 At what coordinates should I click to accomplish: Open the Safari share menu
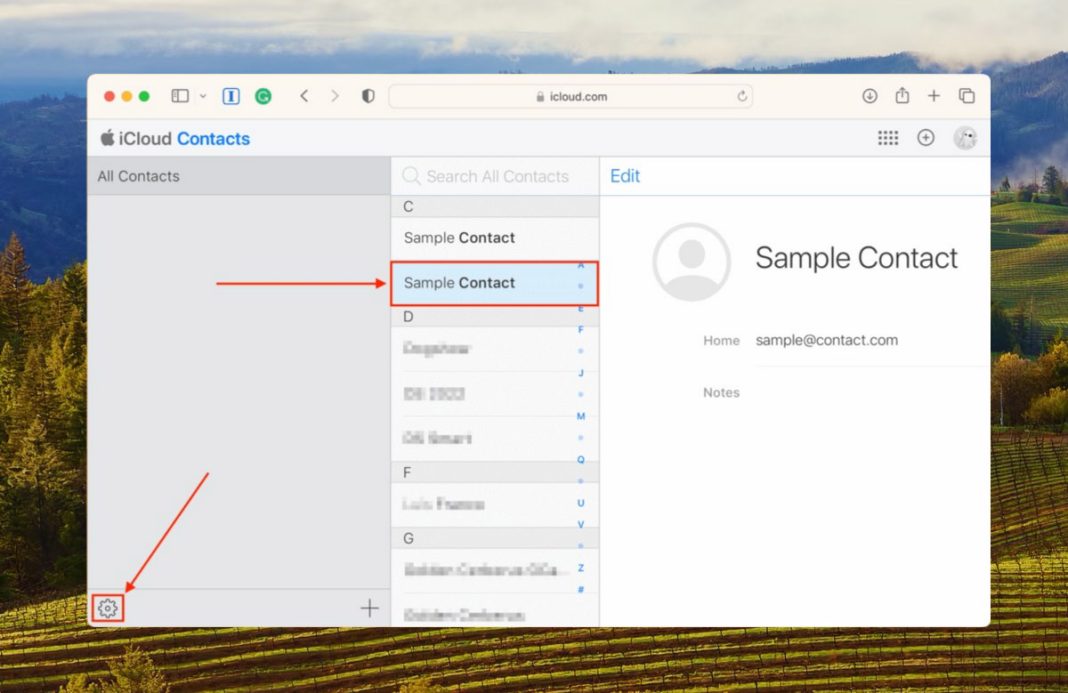click(x=902, y=96)
